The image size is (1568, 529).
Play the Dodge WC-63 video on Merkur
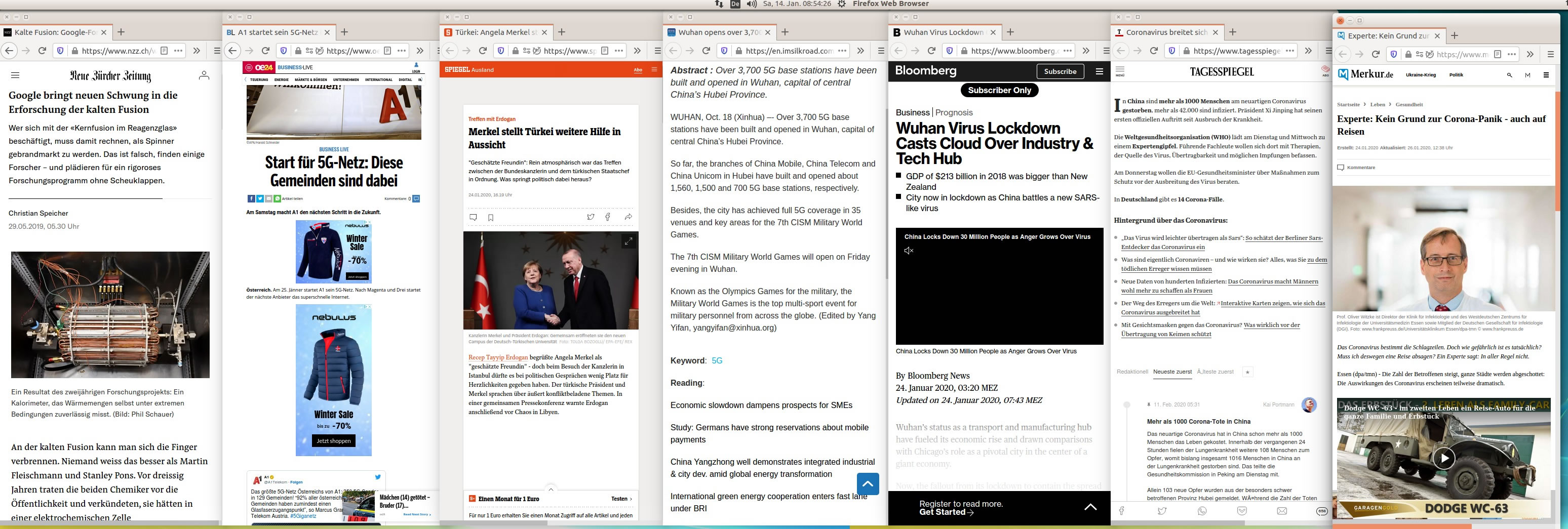(1443, 458)
